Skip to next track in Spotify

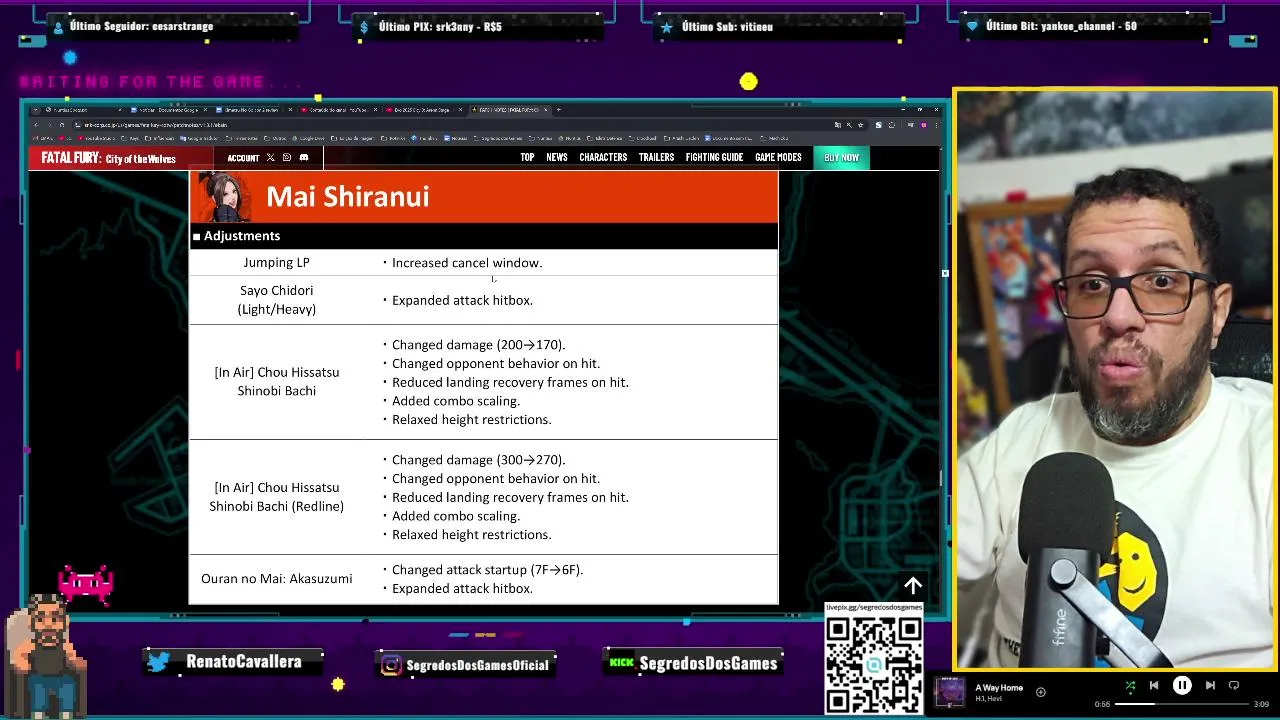tap(1210, 685)
